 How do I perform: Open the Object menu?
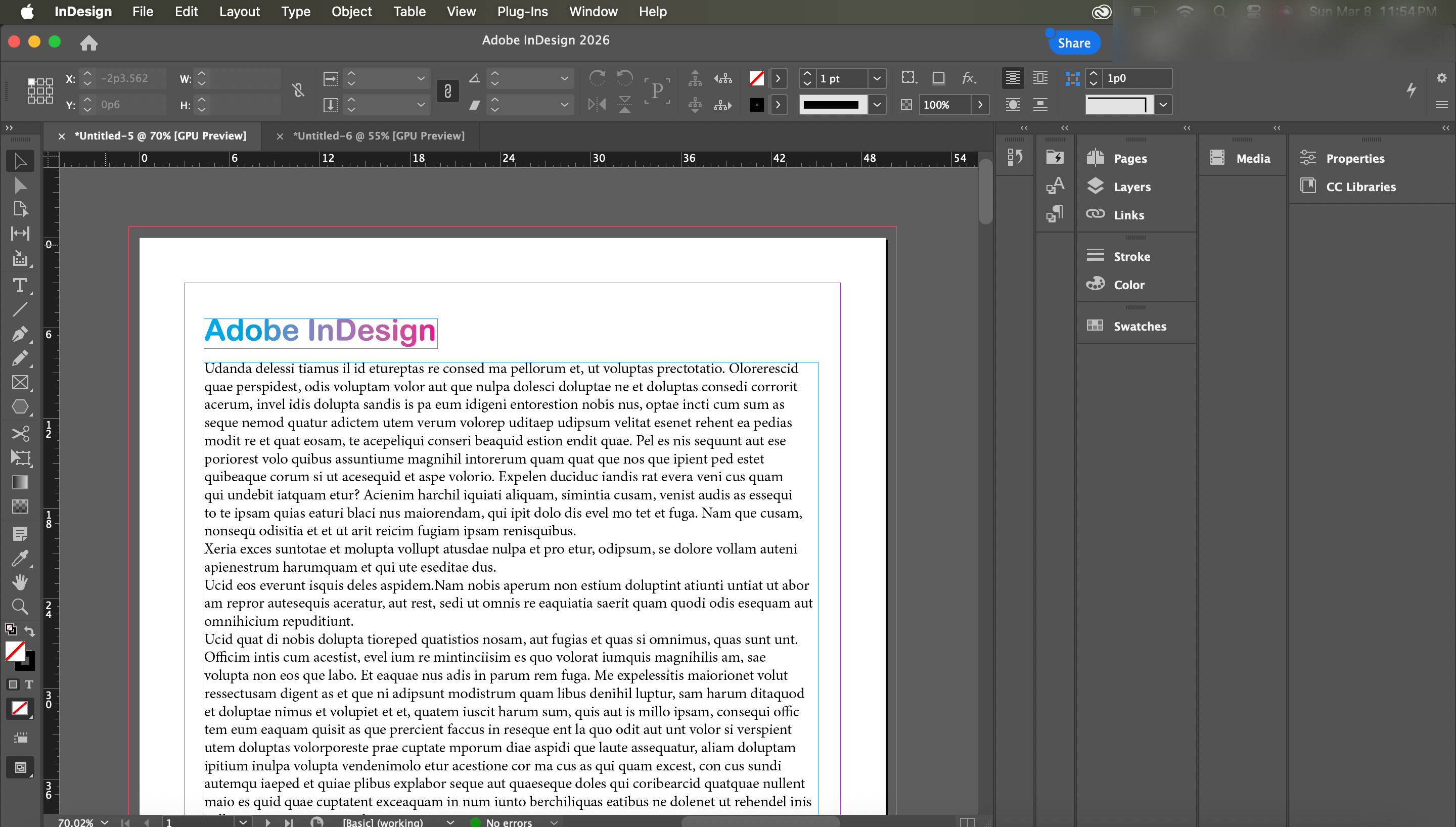tap(351, 11)
